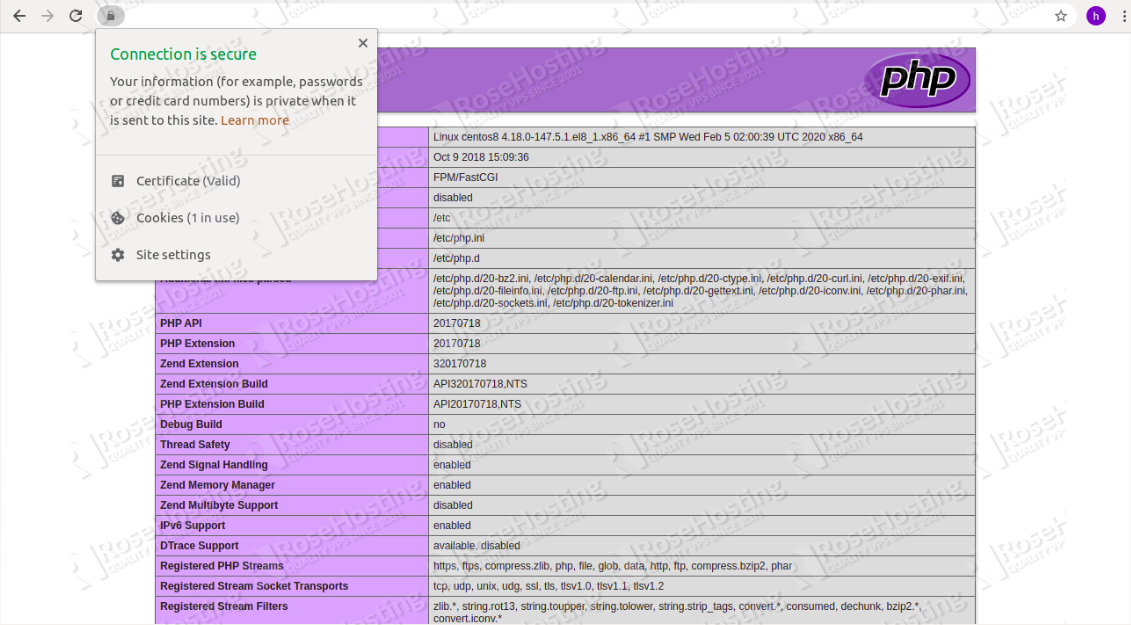Viewport: 1131px width, 625px height.
Task: Click the 'PHP API' row label
Action: click(181, 323)
